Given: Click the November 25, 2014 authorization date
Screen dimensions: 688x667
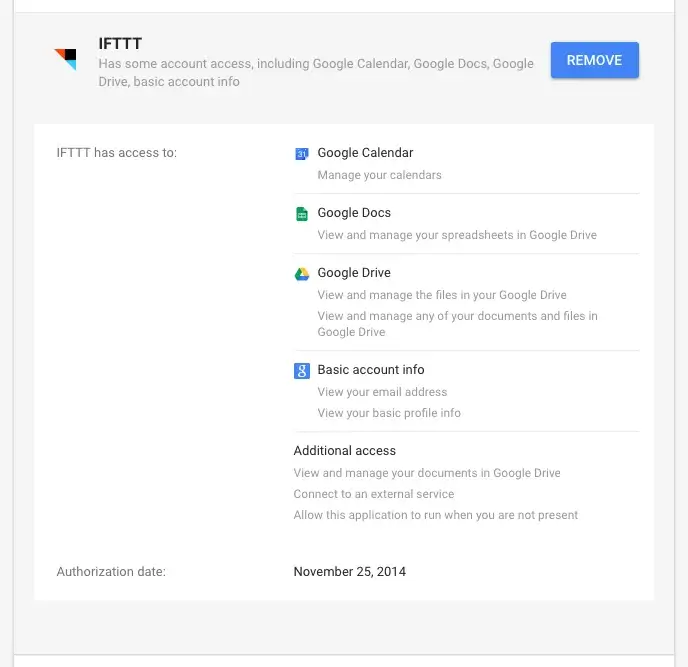Looking at the screenshot, I should click(349, 572).
